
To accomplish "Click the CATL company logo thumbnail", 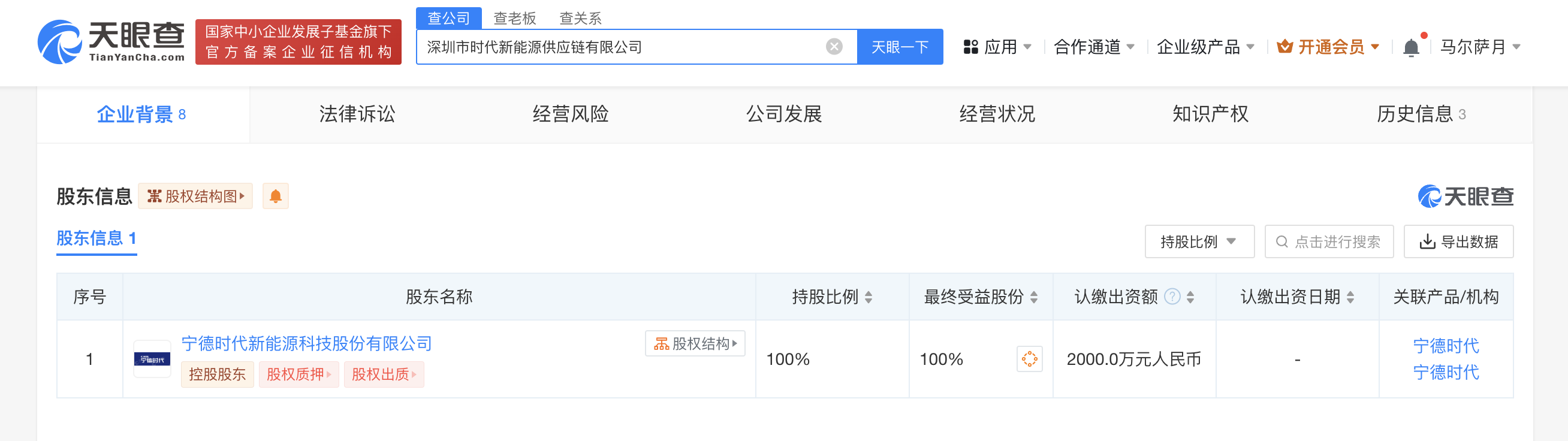I will (x=152, y=359).
